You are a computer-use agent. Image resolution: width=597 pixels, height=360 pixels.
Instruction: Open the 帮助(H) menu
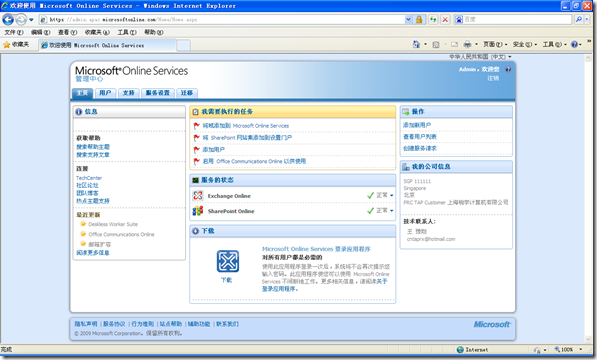154,32
